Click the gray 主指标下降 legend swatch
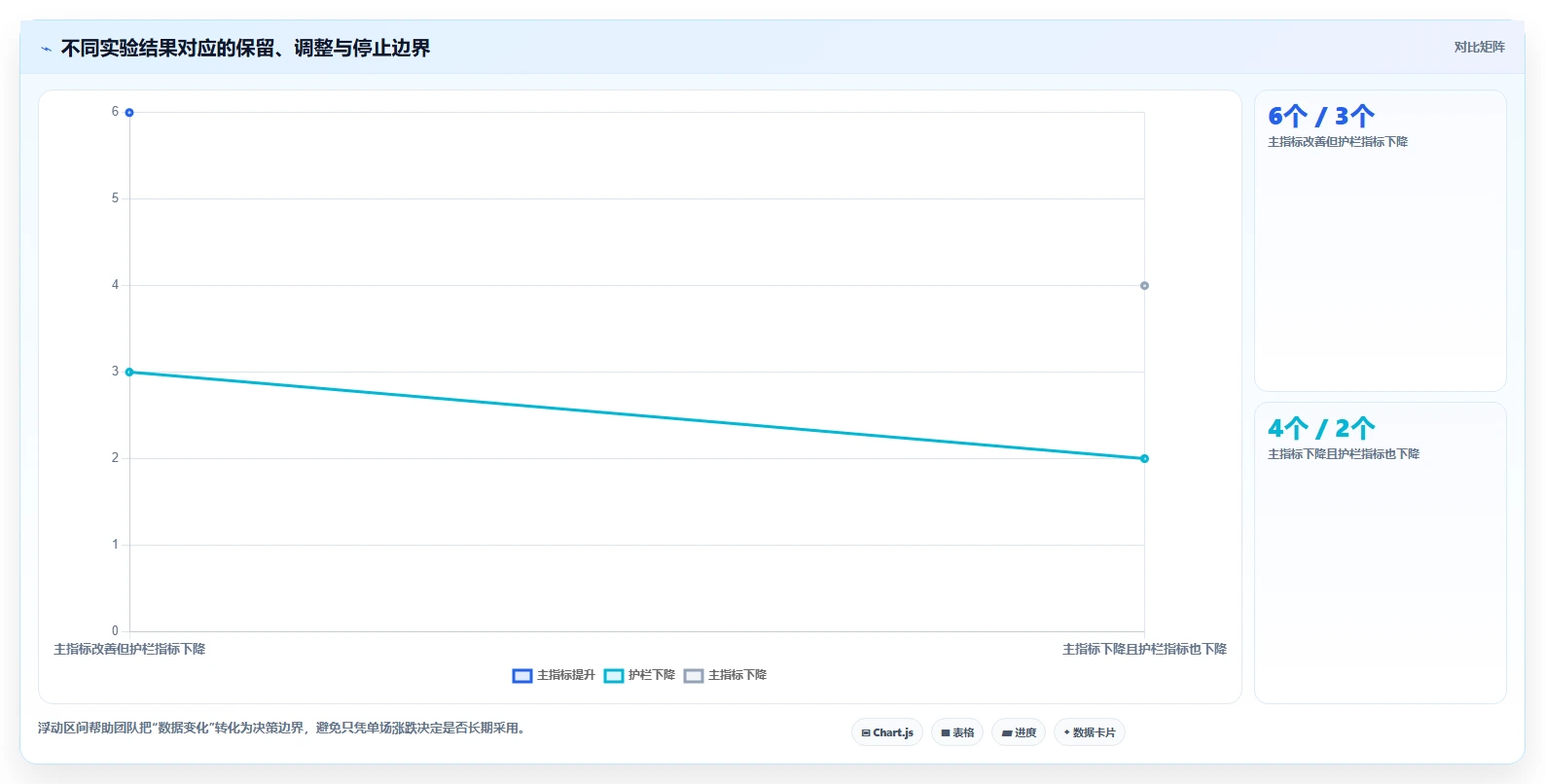The image size is (1545, 784). point(694,676)
